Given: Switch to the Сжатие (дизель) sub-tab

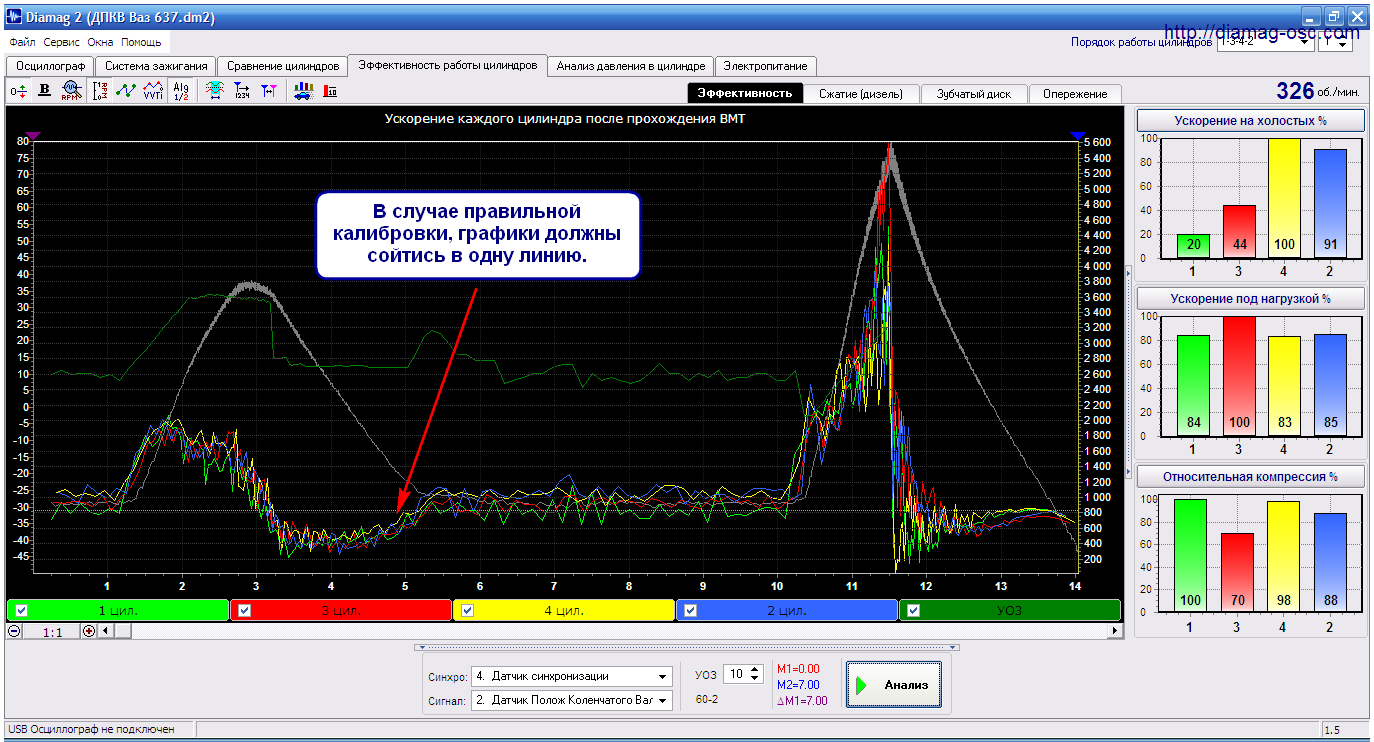Looking at the screenshot, I should point(861,93).
